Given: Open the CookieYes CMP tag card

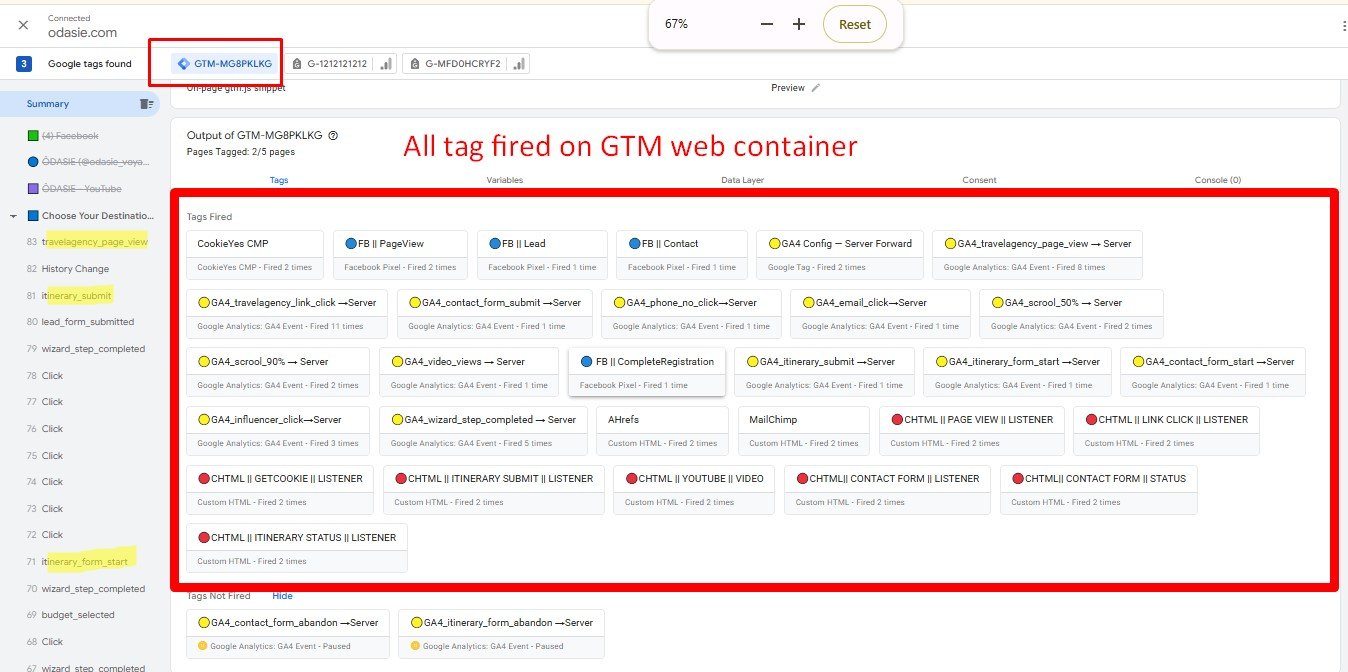Looking at the screenshot, I should (255, 254).
